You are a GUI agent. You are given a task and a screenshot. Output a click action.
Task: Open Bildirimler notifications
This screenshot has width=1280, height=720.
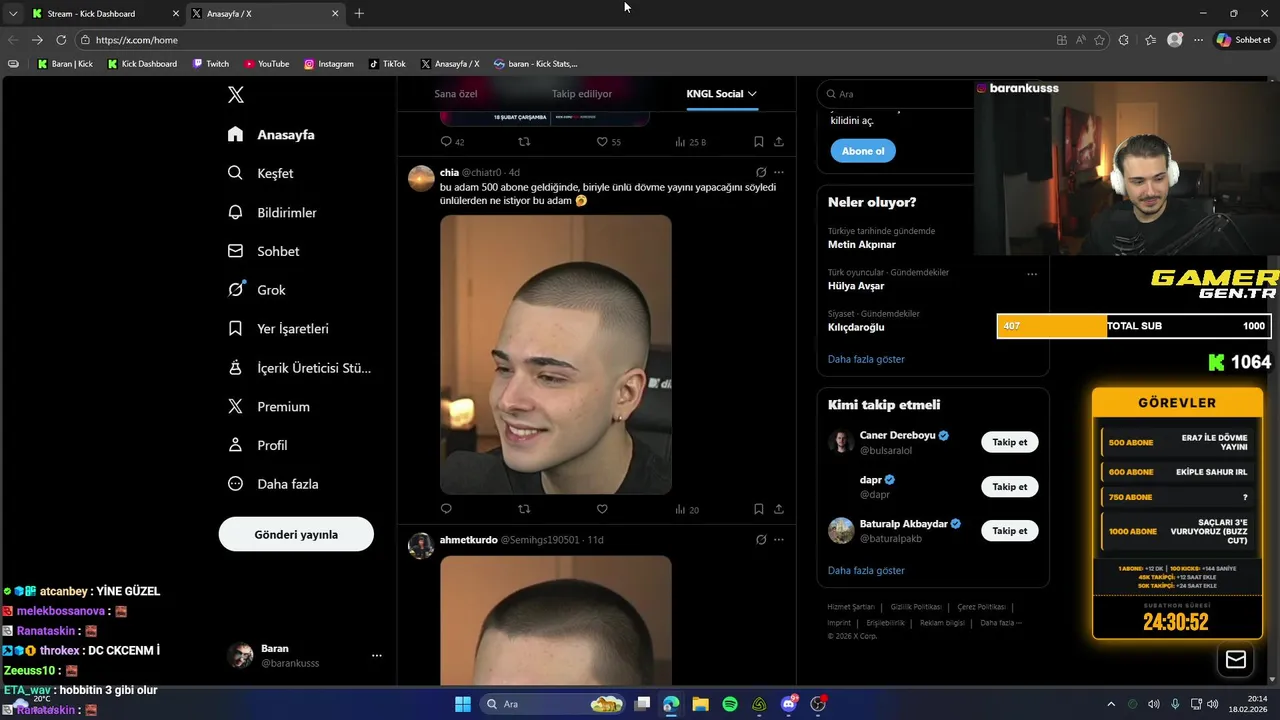point(272,212)
